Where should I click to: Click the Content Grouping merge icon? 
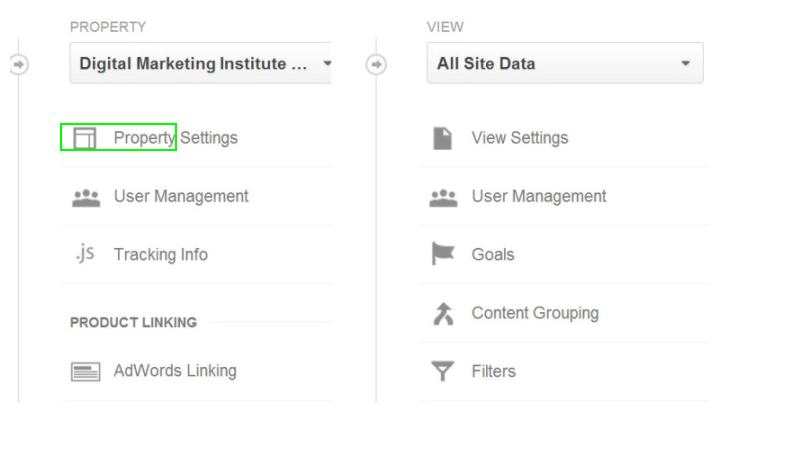click(x=443, y=313)
